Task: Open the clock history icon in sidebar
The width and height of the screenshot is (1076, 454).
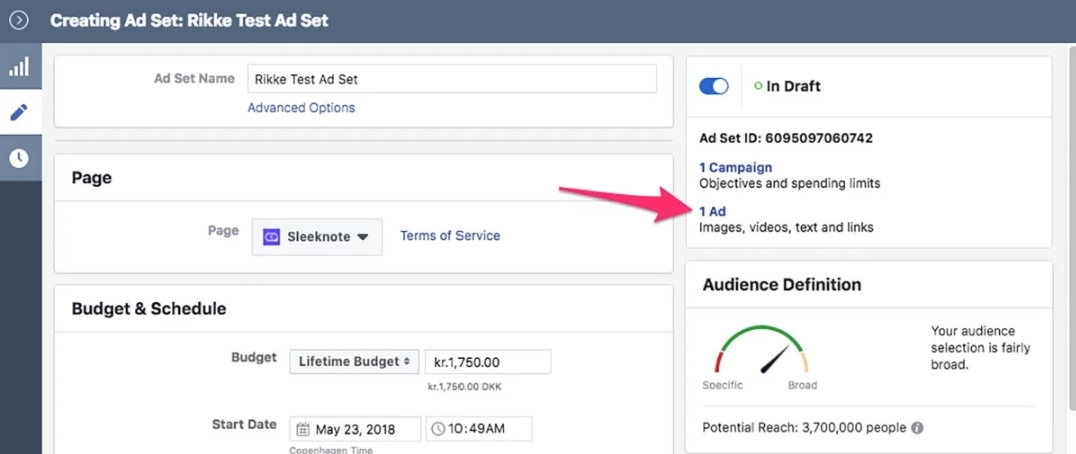Action: 19,158
